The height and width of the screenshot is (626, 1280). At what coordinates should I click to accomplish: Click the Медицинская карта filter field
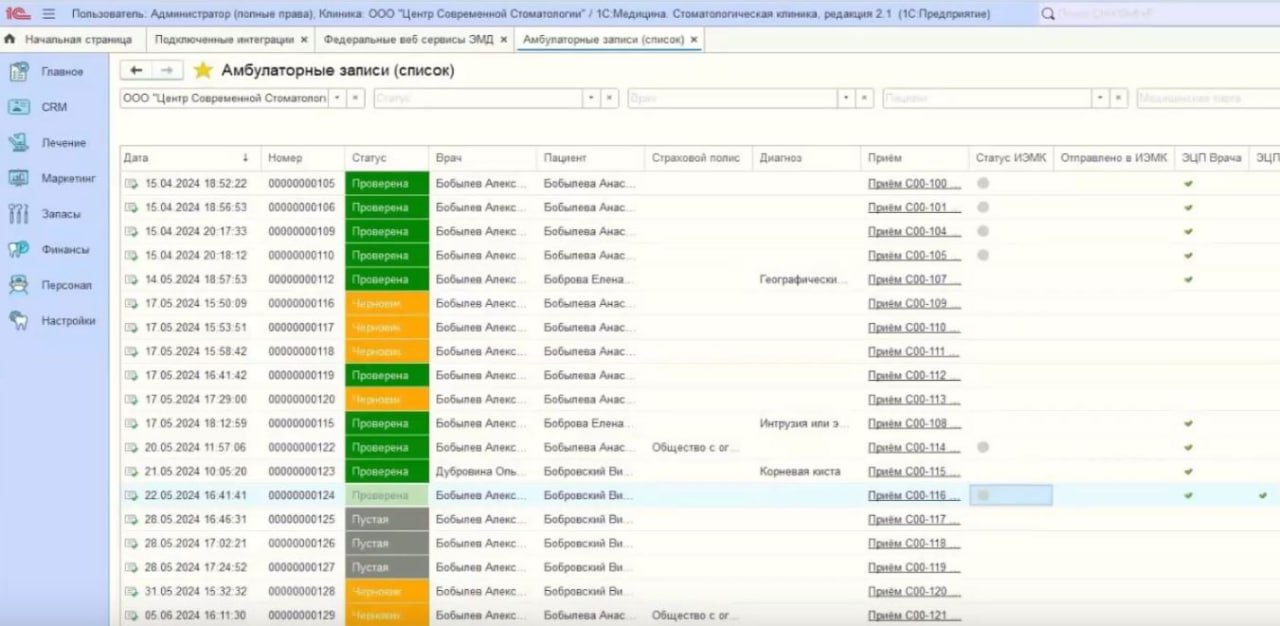1207,98
